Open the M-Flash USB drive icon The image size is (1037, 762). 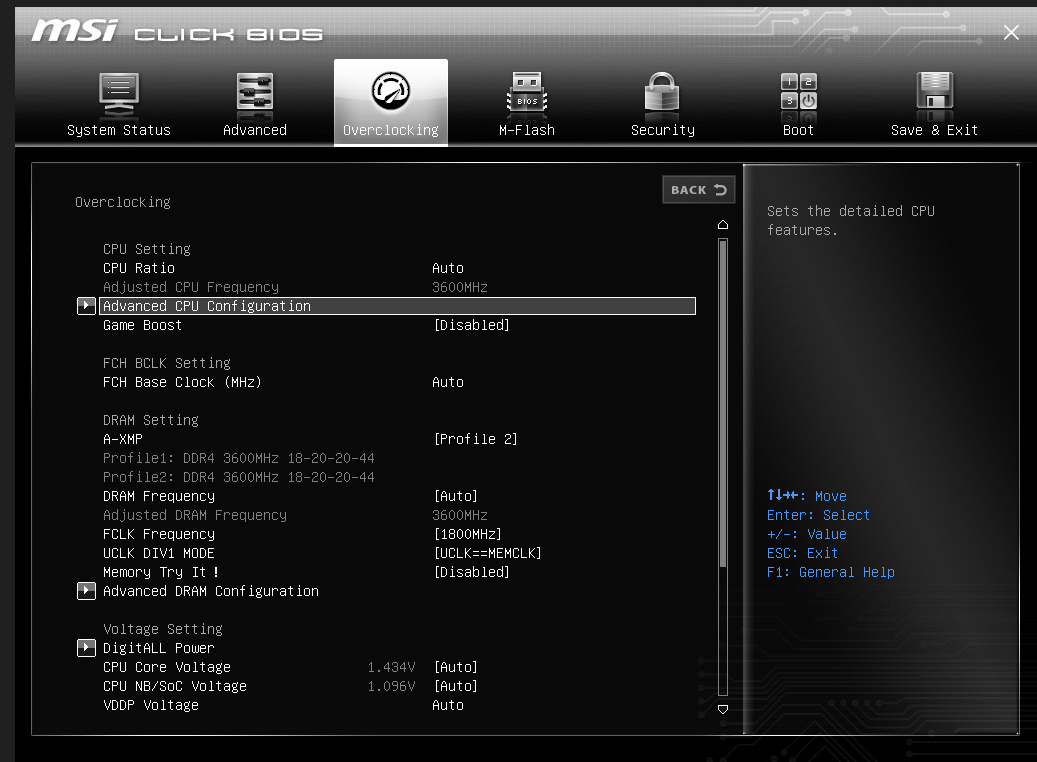tap(527, 92)
